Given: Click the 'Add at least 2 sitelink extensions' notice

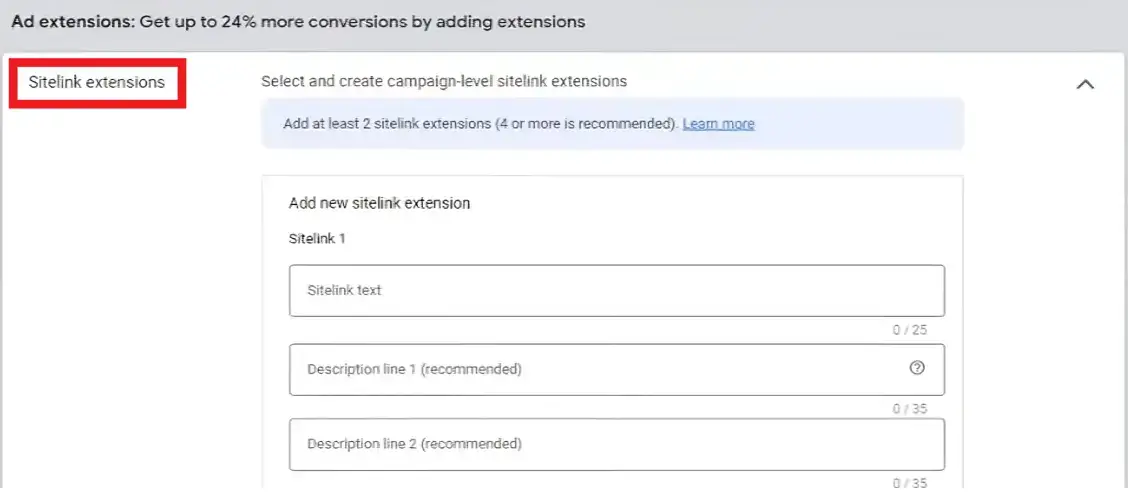Looking at the screenshot, I should [612, 124].
